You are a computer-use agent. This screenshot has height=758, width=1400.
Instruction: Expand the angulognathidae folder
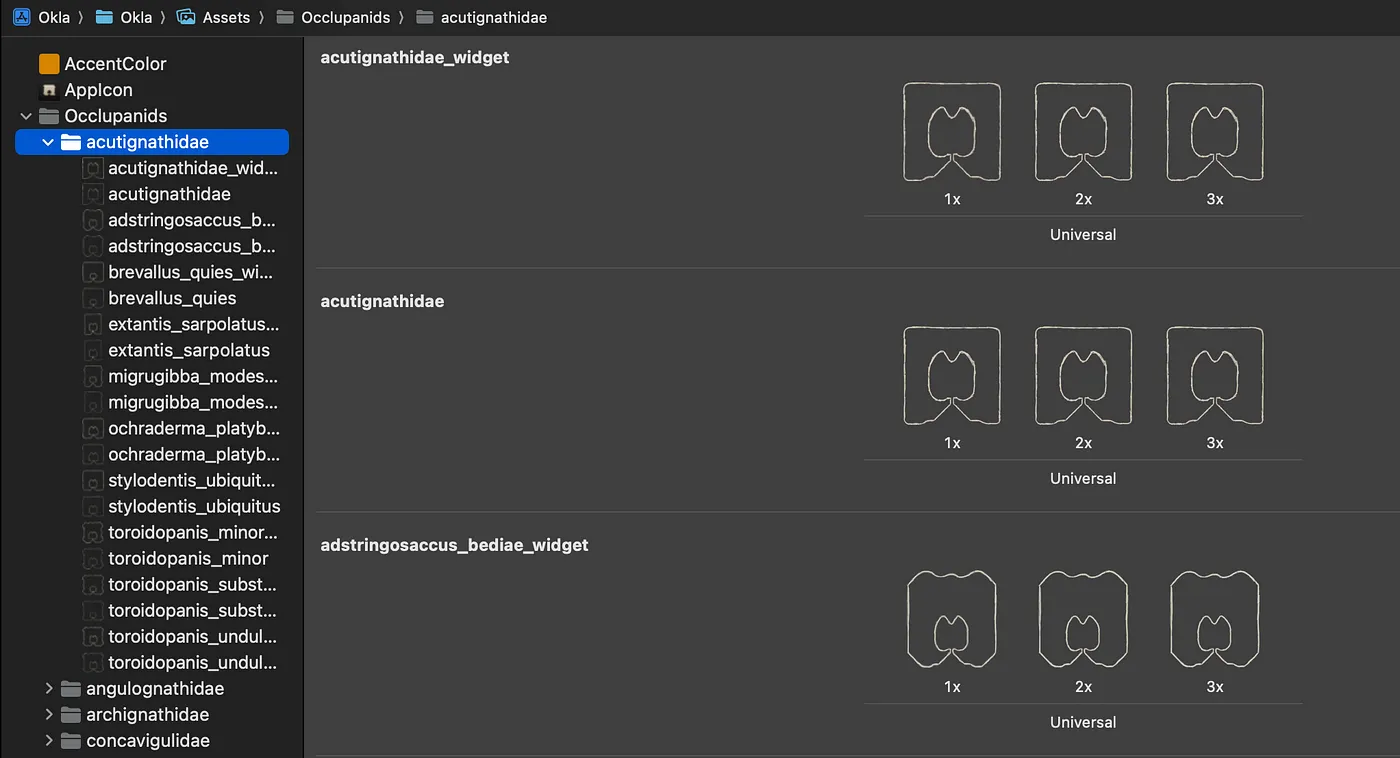(48, 688)
